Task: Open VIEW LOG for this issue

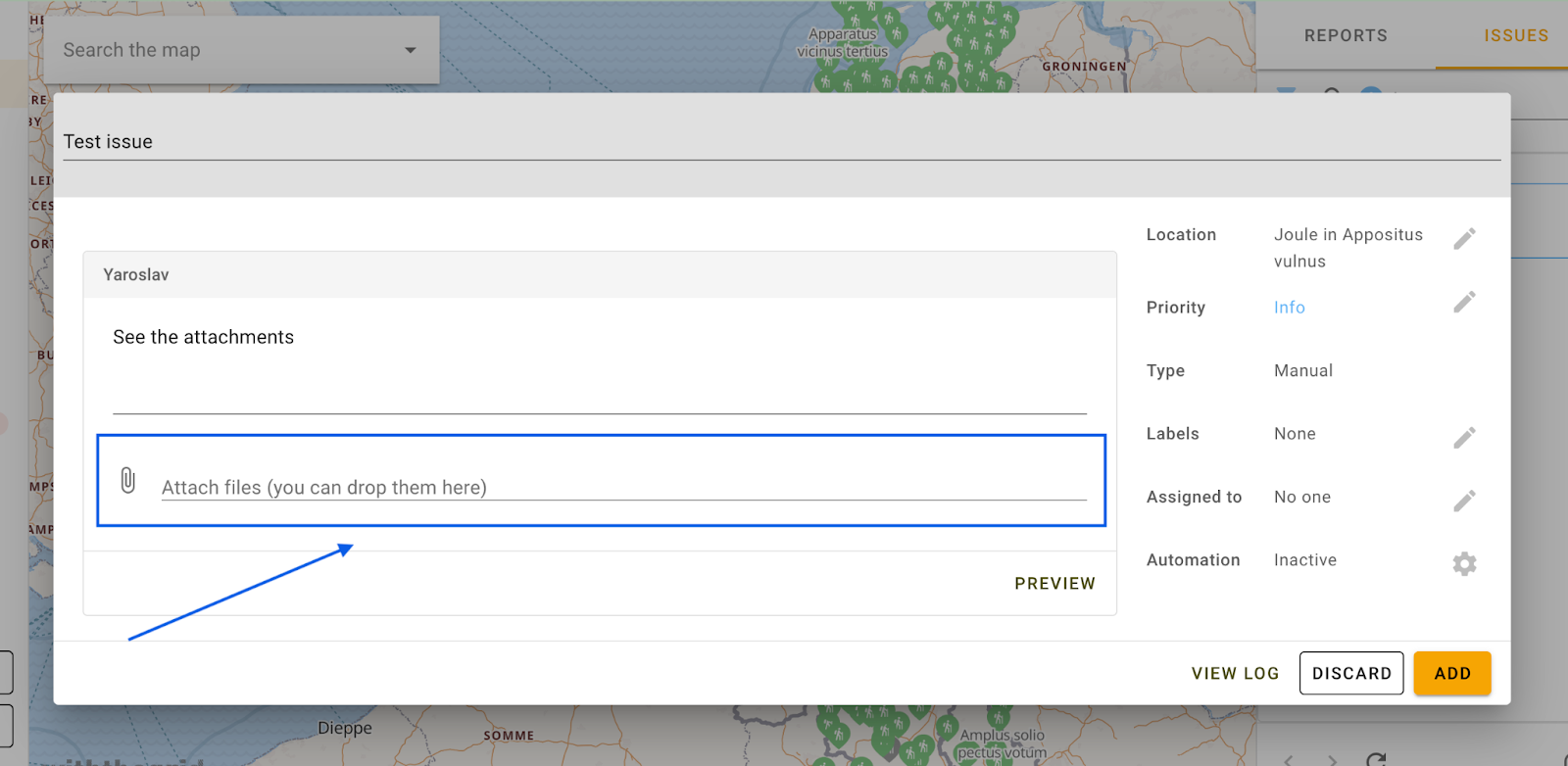Action: (x=1235, y=674)
